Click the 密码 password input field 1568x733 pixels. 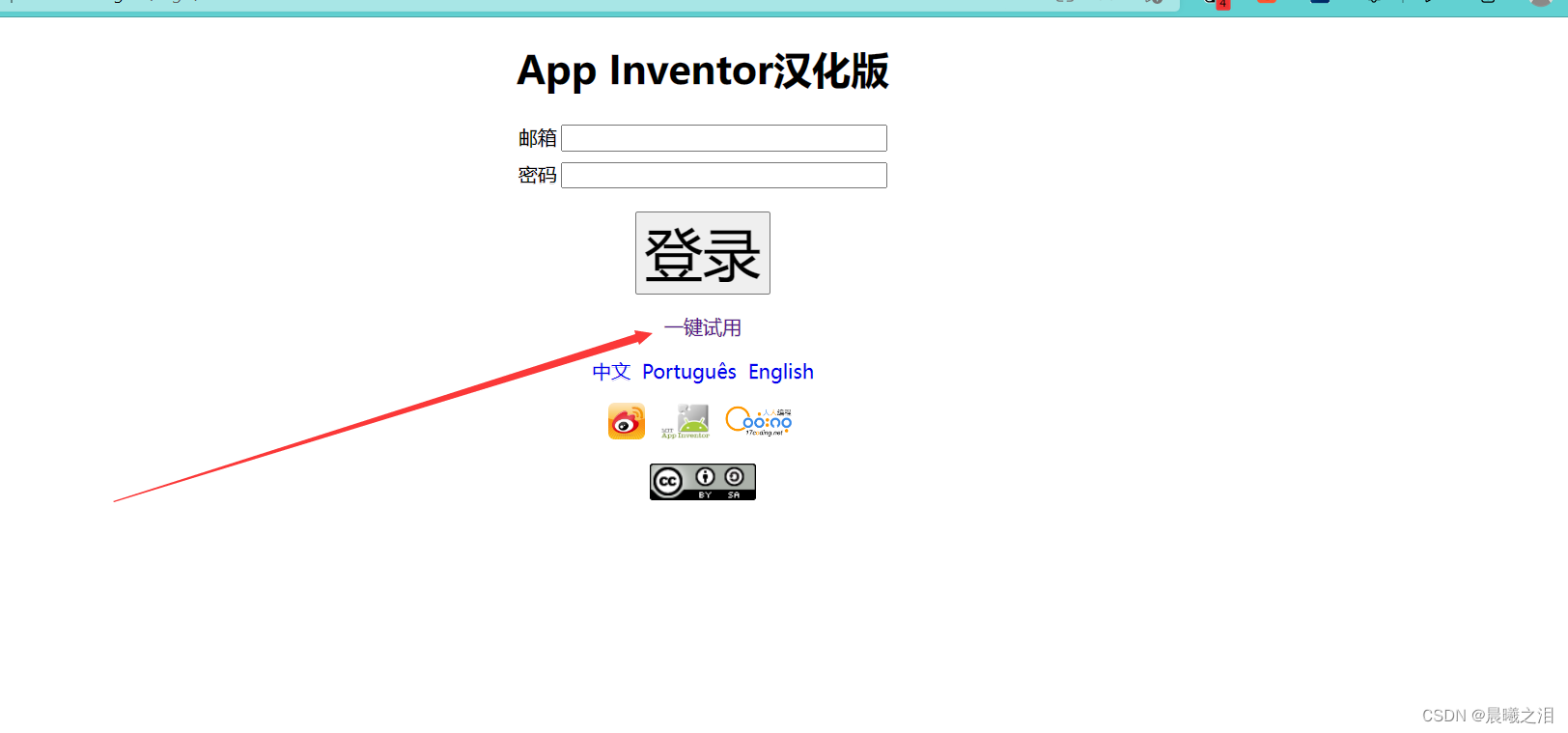click(723, 175)
